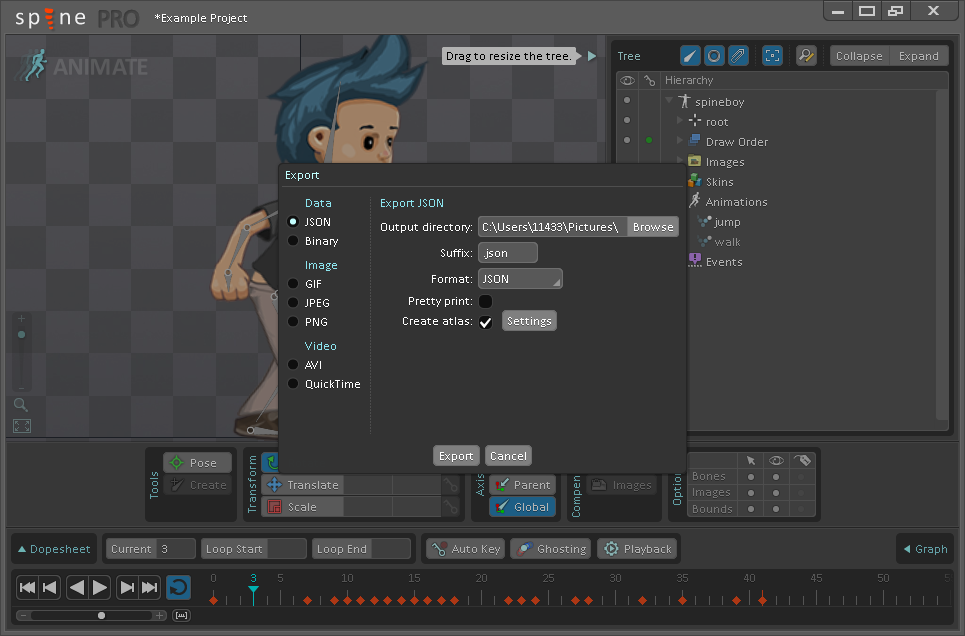Click the fit-to-view icon in viewport
The height and width of the screenshot is (636, 965).
22,426
